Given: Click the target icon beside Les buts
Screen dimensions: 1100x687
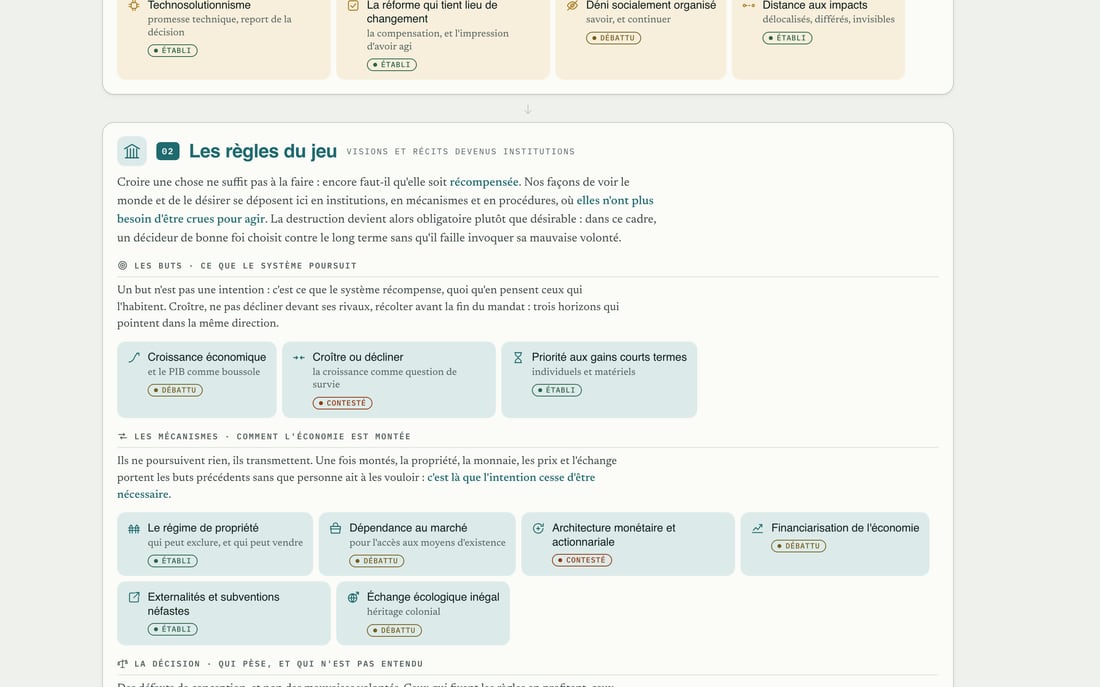Looking at the screenshot, I should [x=123, y=265].
